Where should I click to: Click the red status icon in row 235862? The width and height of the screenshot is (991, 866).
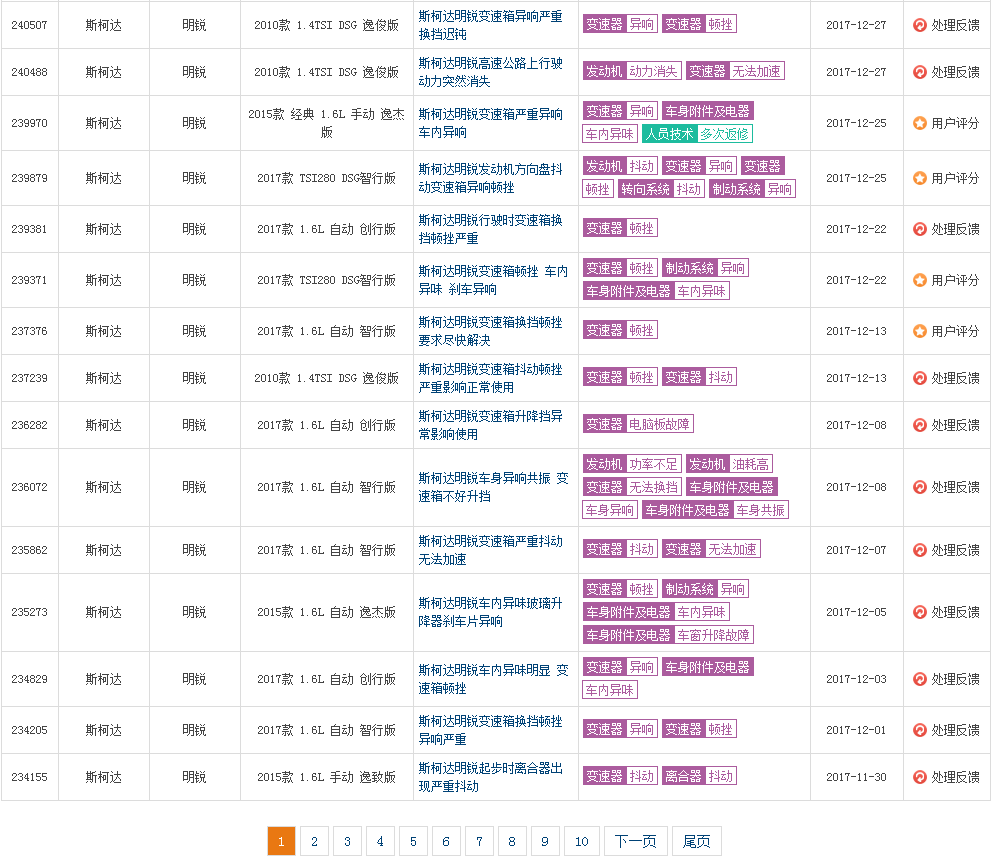[x=920, y=550]
